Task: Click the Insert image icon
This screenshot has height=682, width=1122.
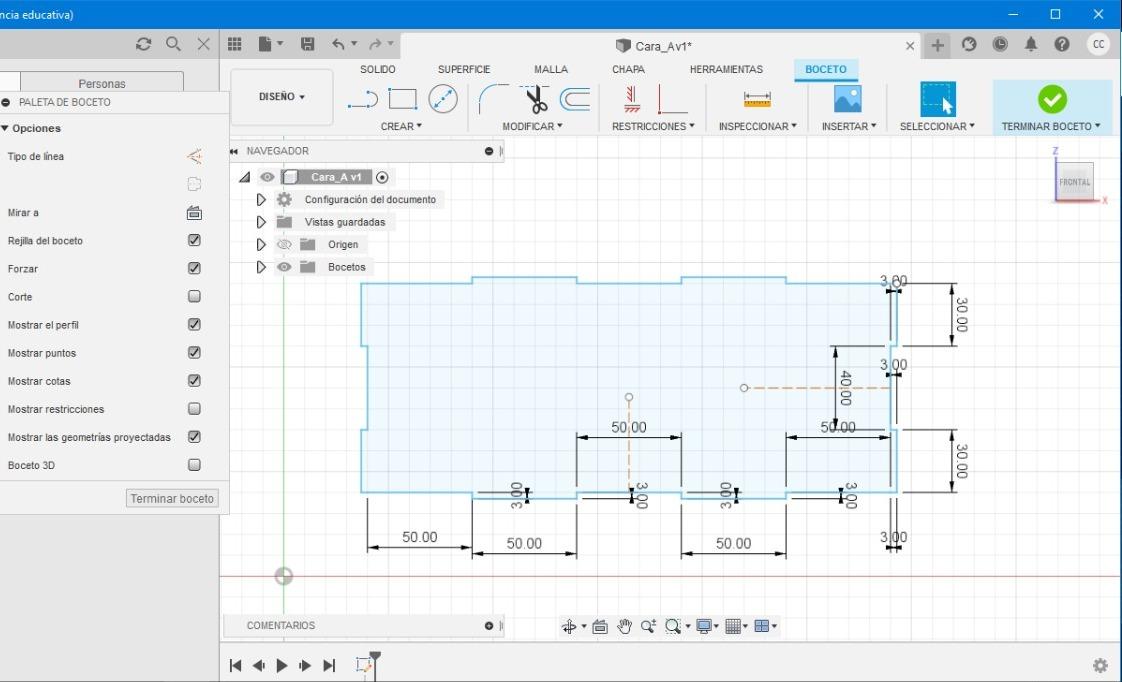Action: pos(848,99)
